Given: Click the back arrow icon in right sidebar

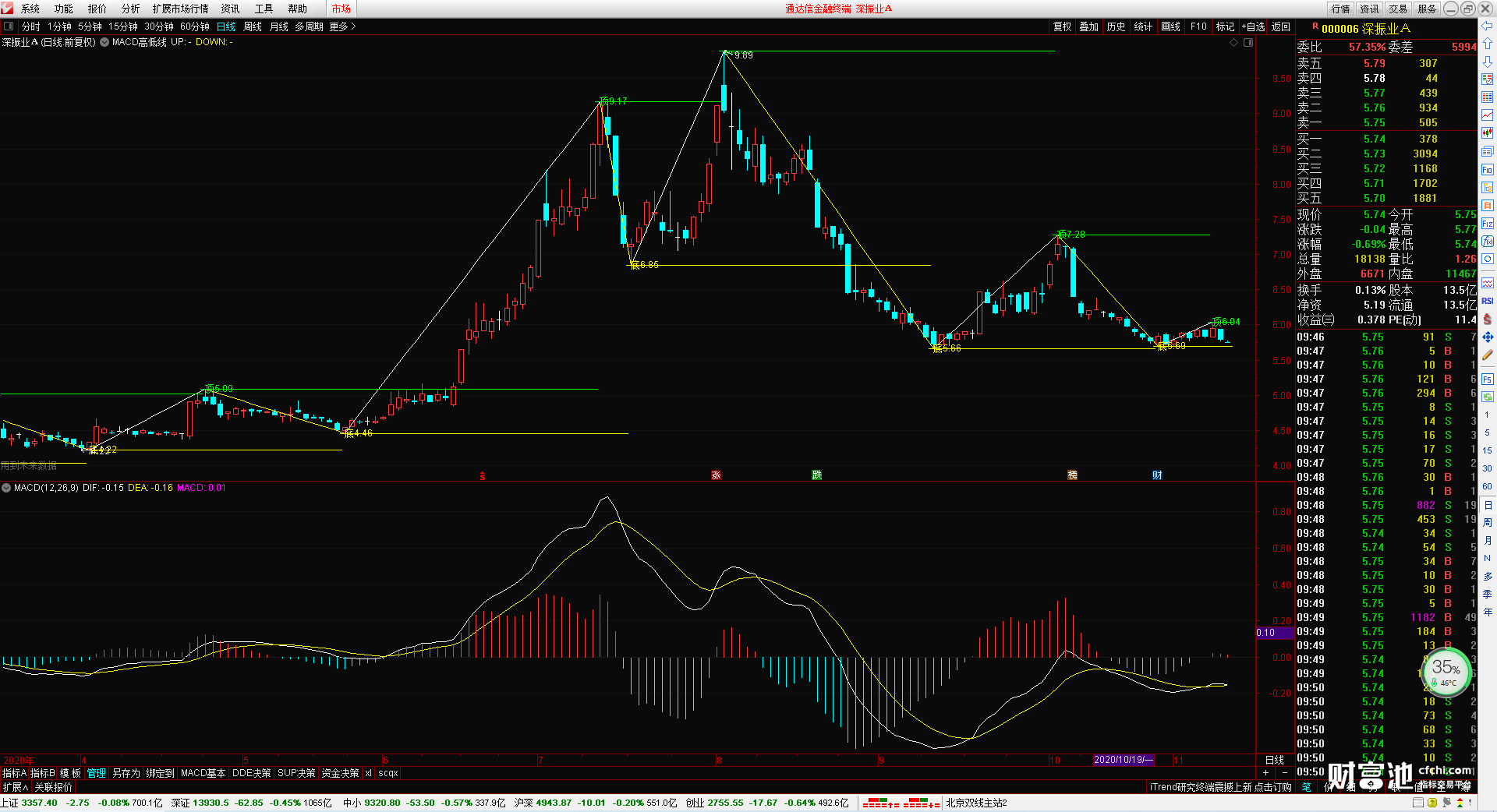Looking at the screenshot, I should (1487, 26).
